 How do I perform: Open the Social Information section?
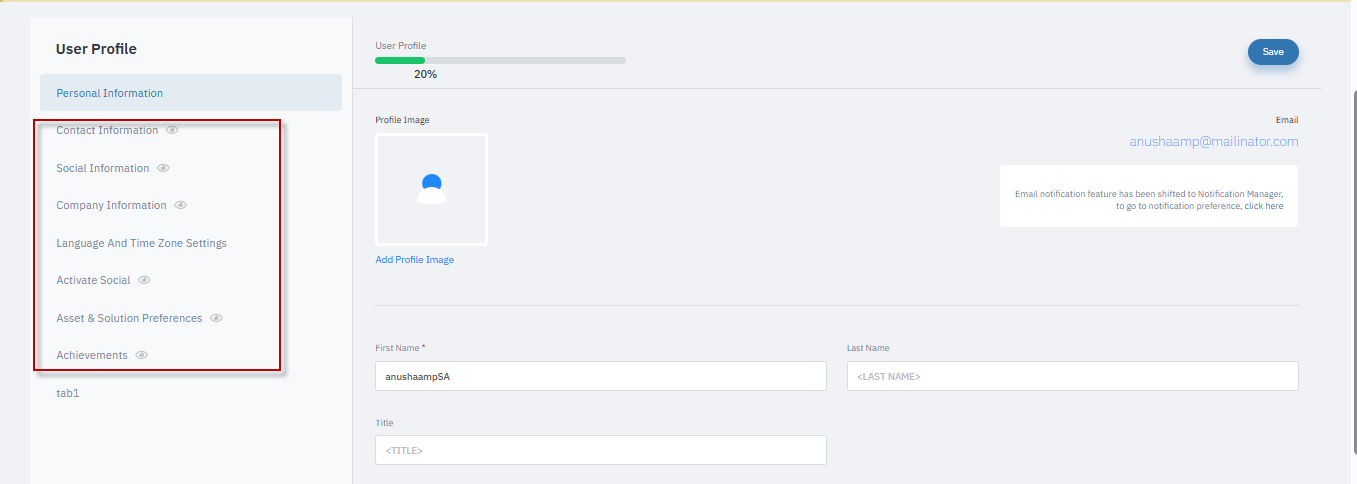tap(103, 168)
